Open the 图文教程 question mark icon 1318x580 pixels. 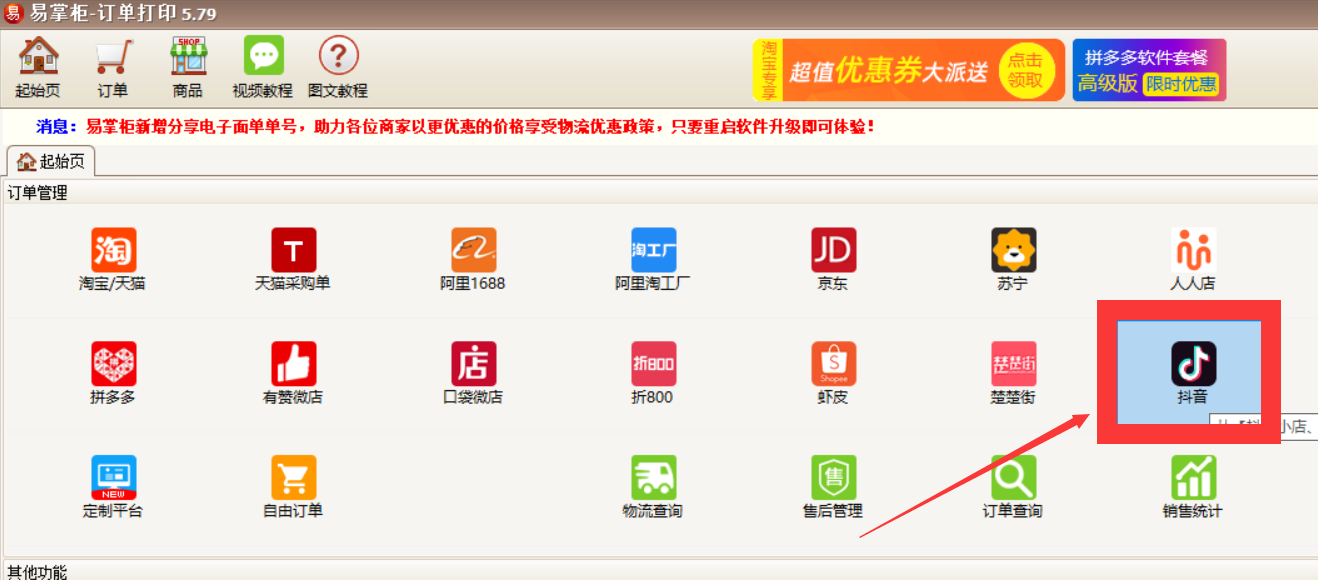[338, 67]
